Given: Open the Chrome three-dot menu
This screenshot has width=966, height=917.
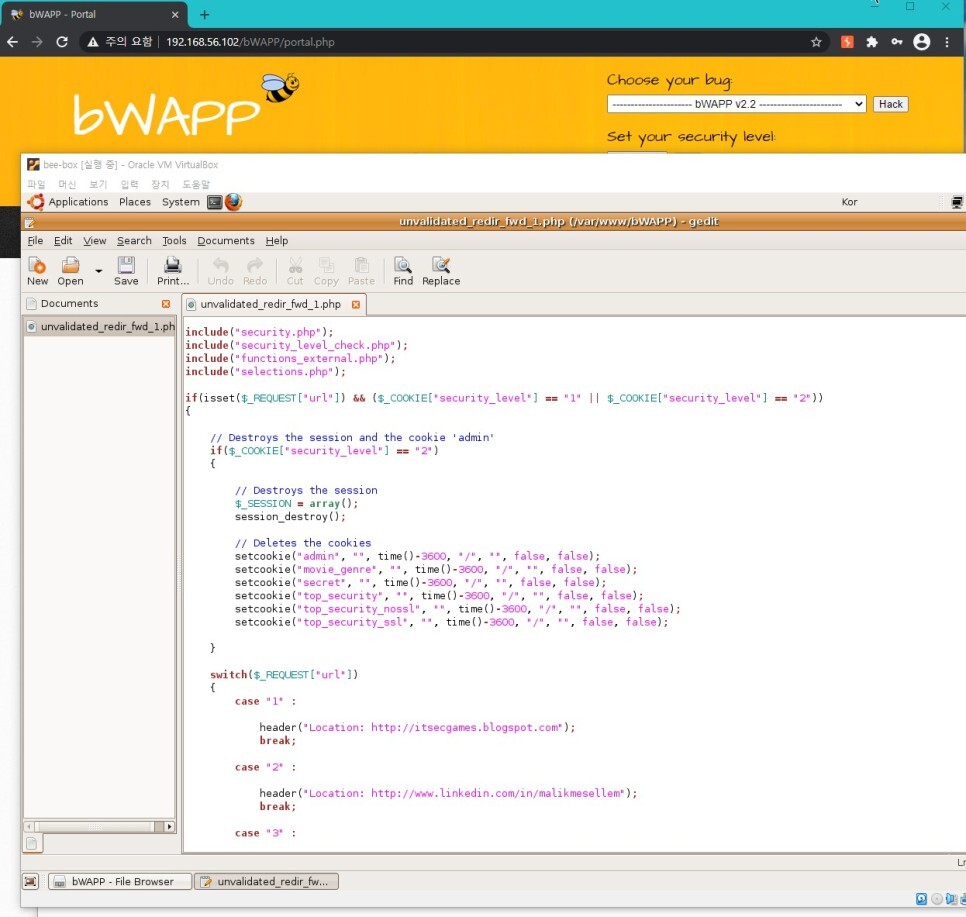Looking at the screenshot, I should point(947,42).
